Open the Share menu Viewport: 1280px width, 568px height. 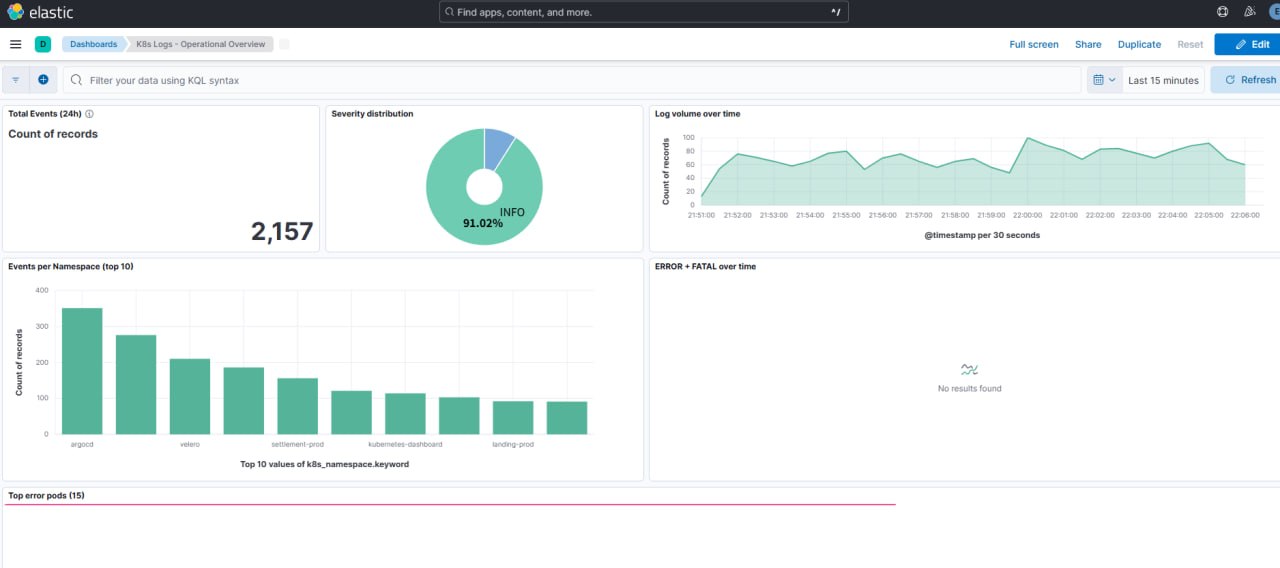[1088, 44]
